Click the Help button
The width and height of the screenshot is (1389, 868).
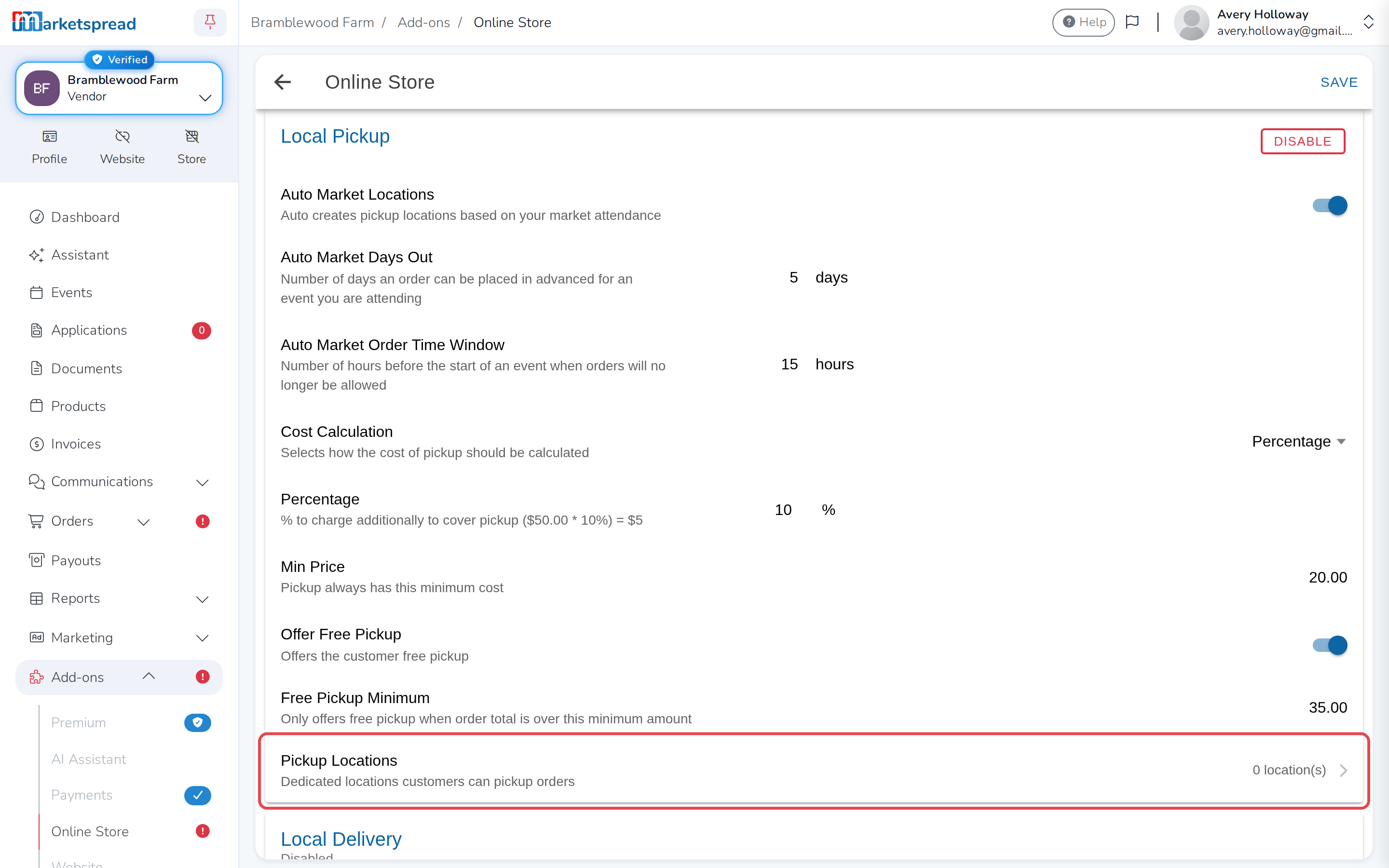(1083, 22)
